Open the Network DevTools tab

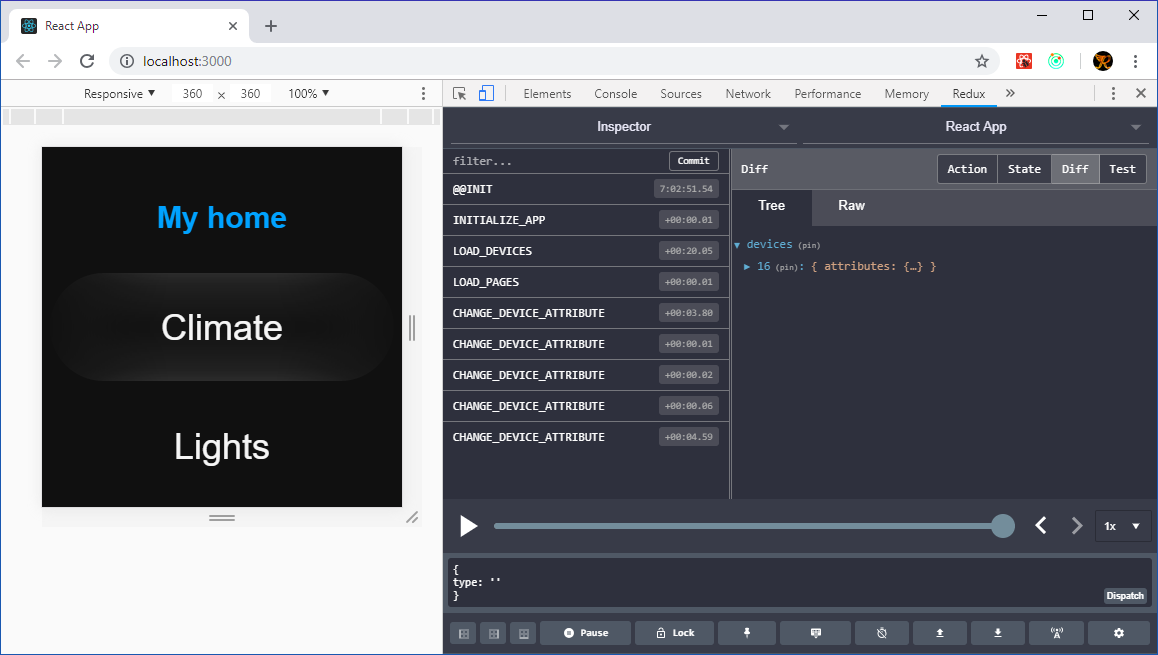(748, 94)
